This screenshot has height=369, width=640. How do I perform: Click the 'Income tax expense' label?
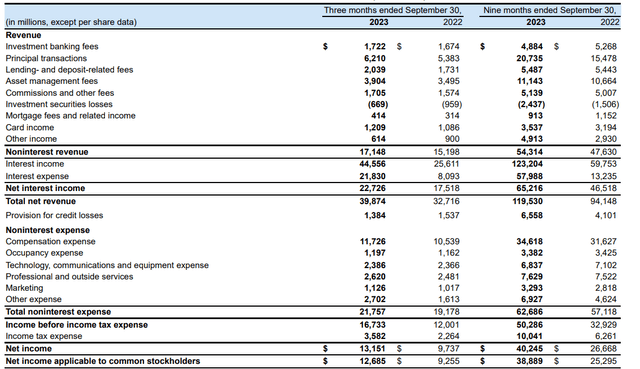(44, 336)
